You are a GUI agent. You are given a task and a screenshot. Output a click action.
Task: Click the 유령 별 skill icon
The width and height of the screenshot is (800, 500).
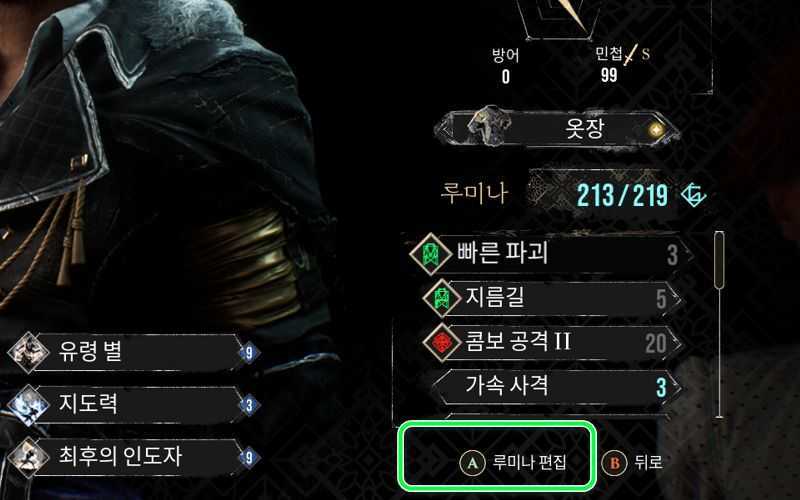(x=29, y=352)
